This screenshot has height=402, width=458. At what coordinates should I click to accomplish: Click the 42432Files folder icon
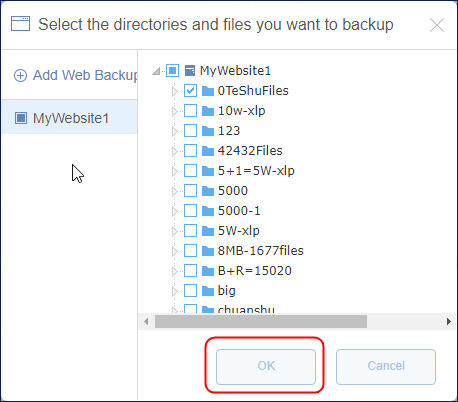(x=208, y=151)
